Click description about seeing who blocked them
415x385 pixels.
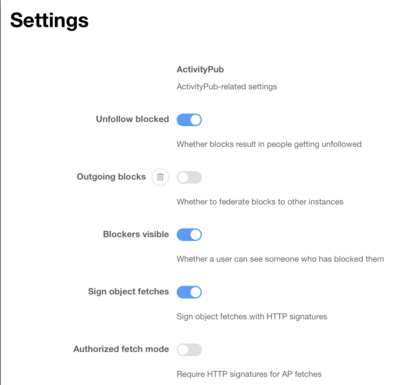[280, 259]
